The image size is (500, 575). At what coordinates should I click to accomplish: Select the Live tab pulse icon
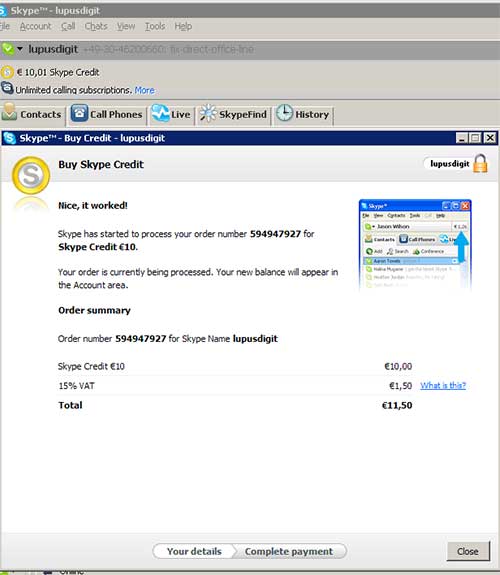click(x=160, y=113)
